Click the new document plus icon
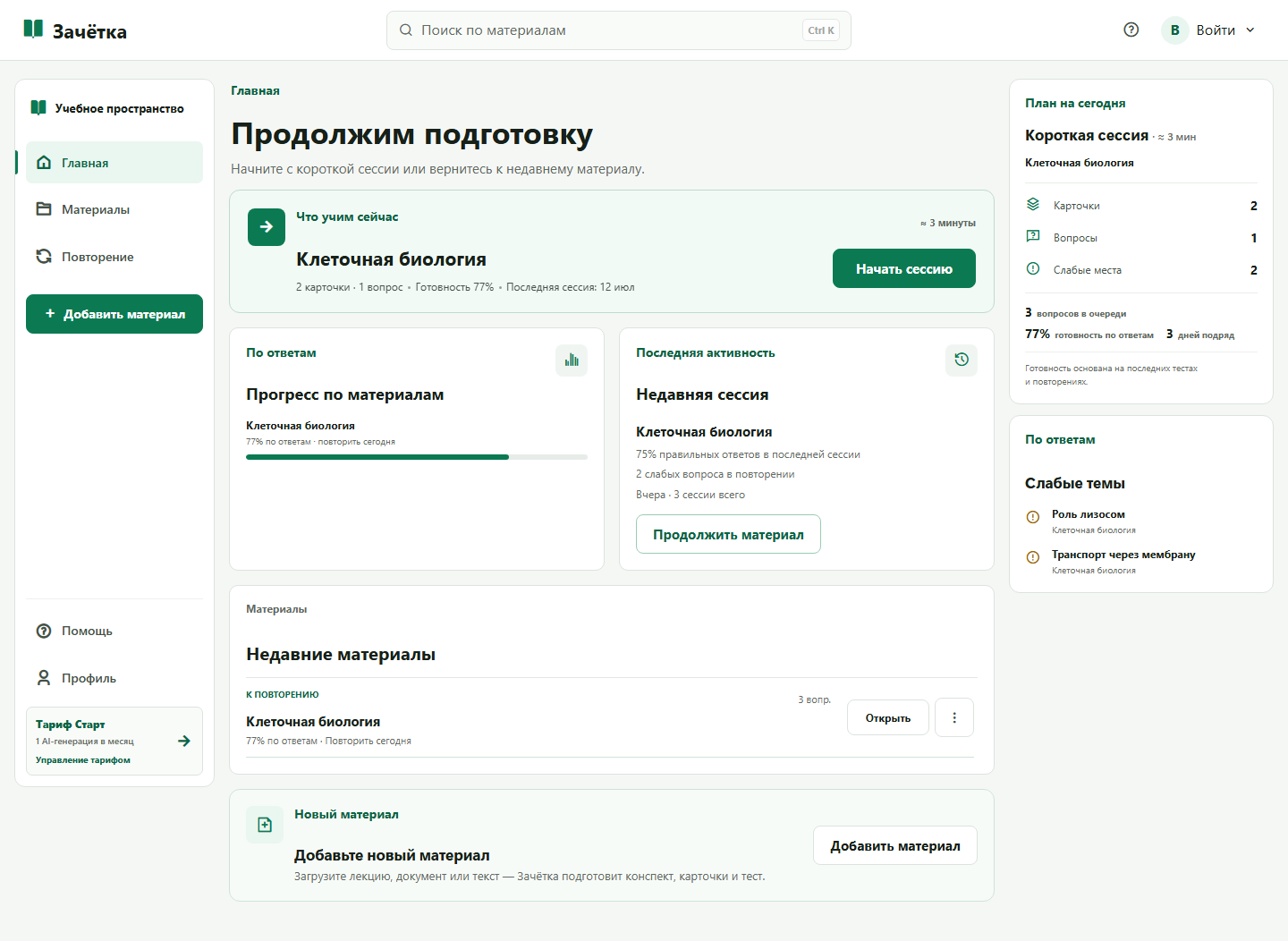This screenshot has height=941, width=1288. (x=265, y=825)
